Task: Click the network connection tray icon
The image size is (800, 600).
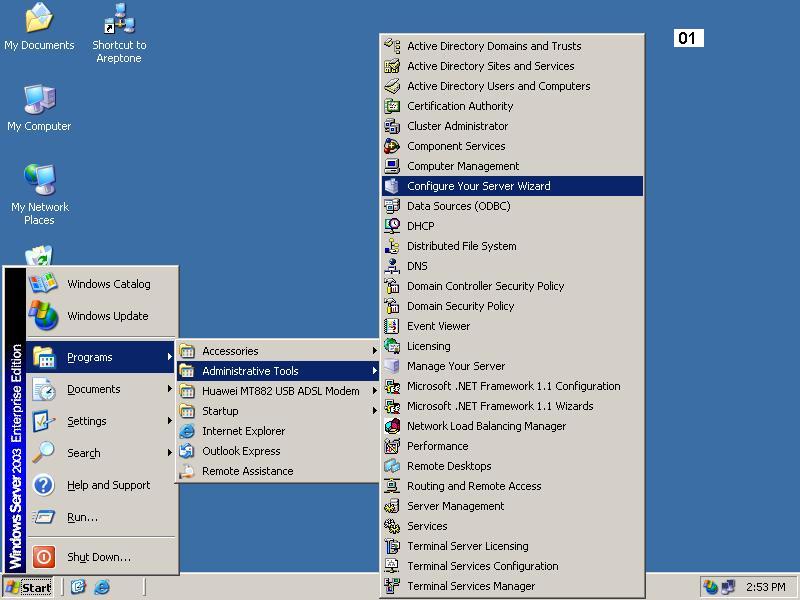Action: point(729,587)
